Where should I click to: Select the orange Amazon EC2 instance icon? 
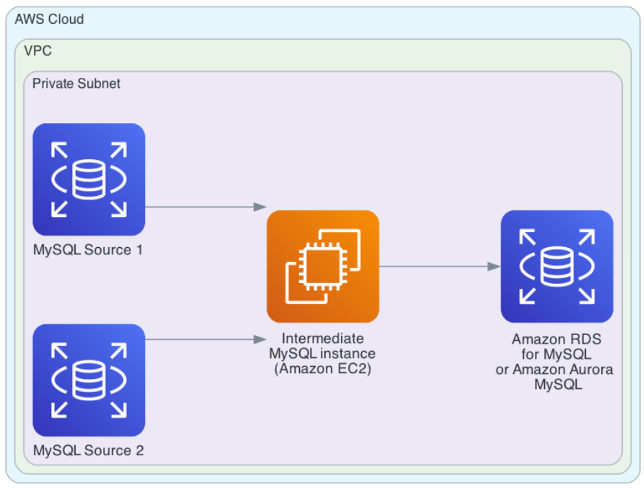[x=323, y=266]
